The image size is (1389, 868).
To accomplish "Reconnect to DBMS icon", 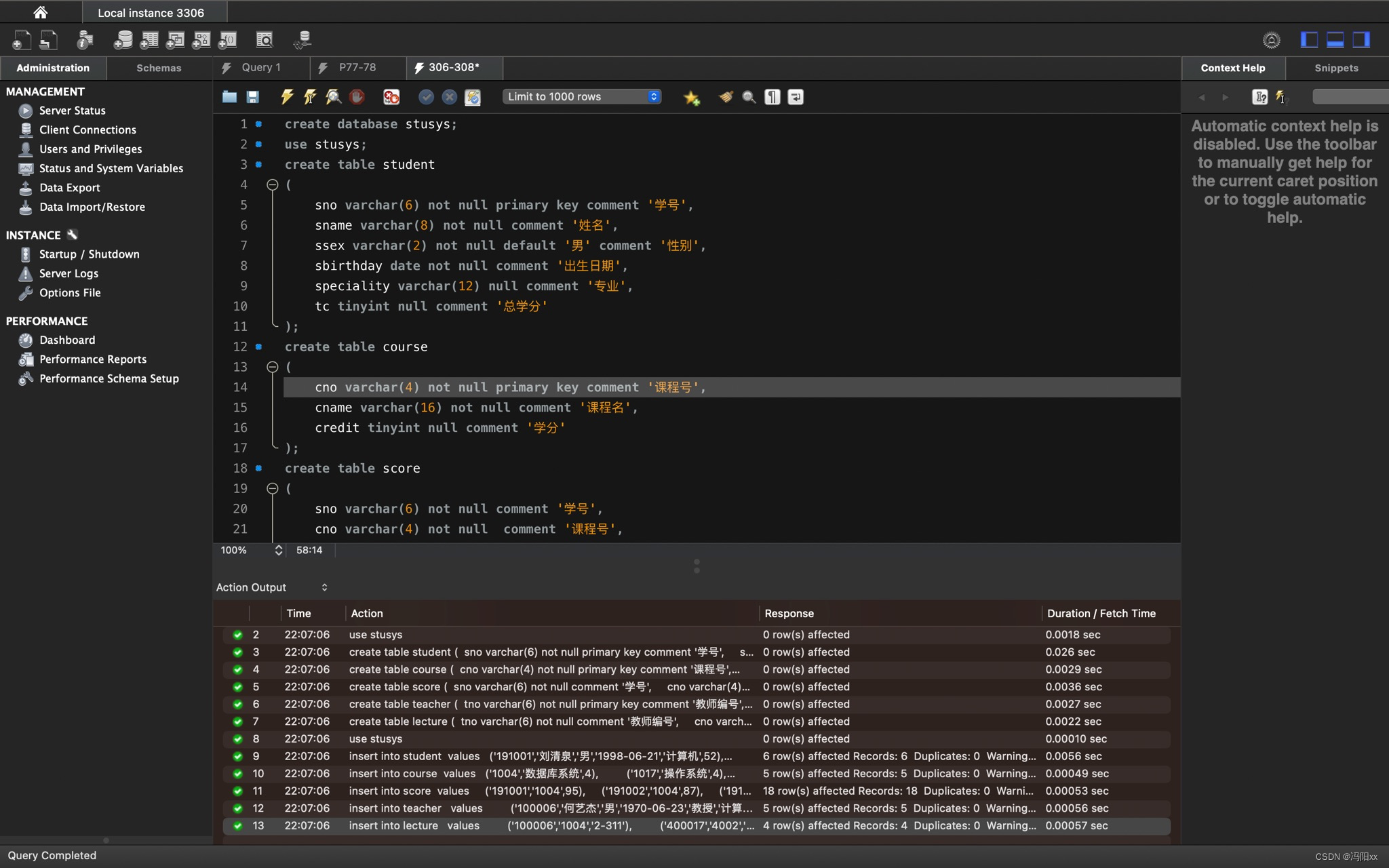I will [302, 40].
